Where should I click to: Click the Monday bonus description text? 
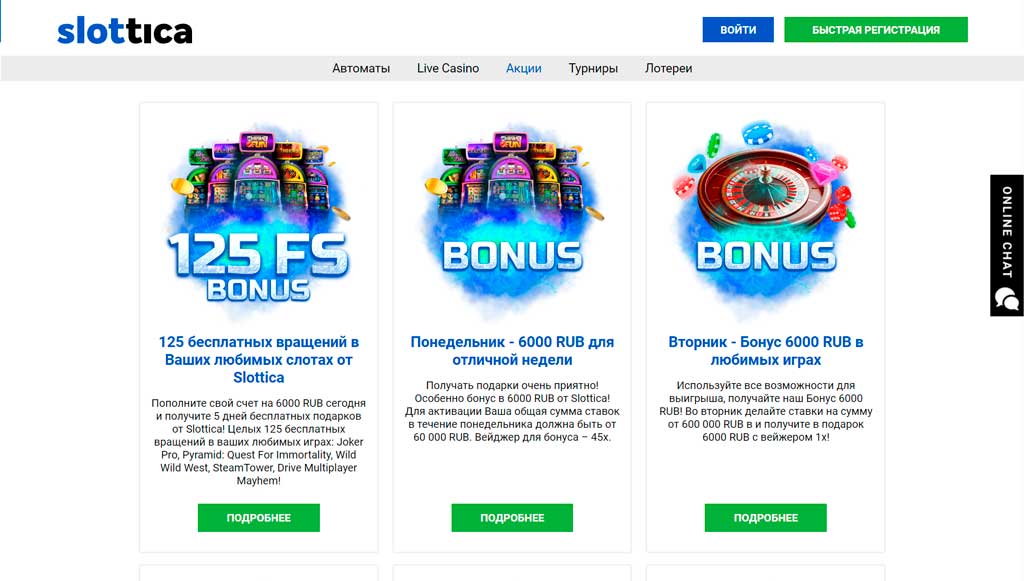point(512,411)
